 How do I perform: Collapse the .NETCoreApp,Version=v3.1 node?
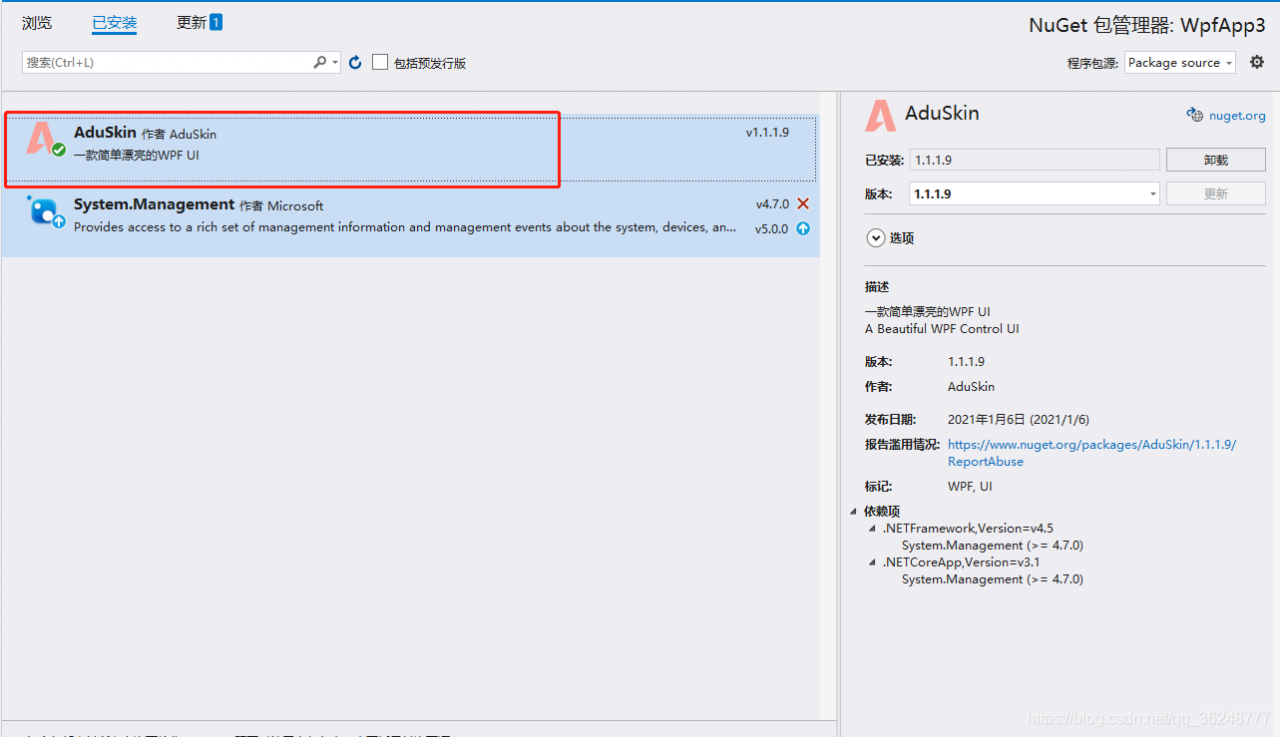[872, 562]
